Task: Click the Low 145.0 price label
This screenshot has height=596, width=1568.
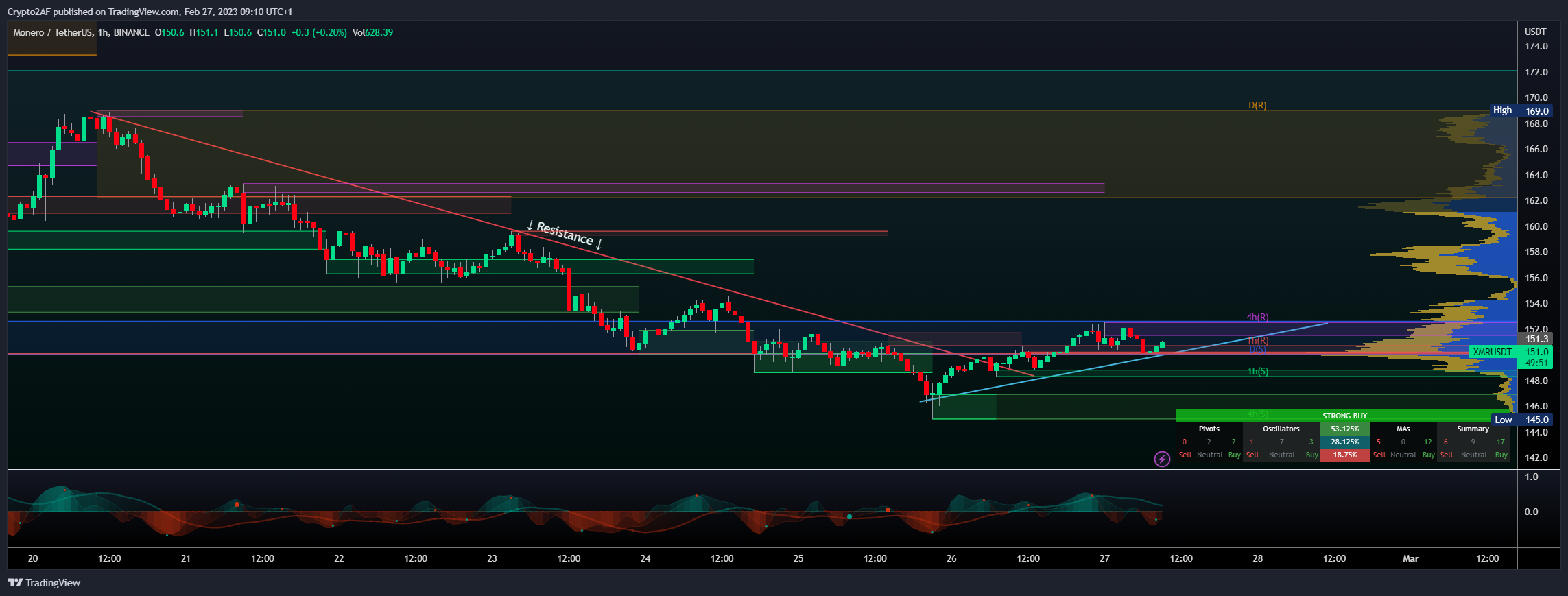Action: (1521, 420)
